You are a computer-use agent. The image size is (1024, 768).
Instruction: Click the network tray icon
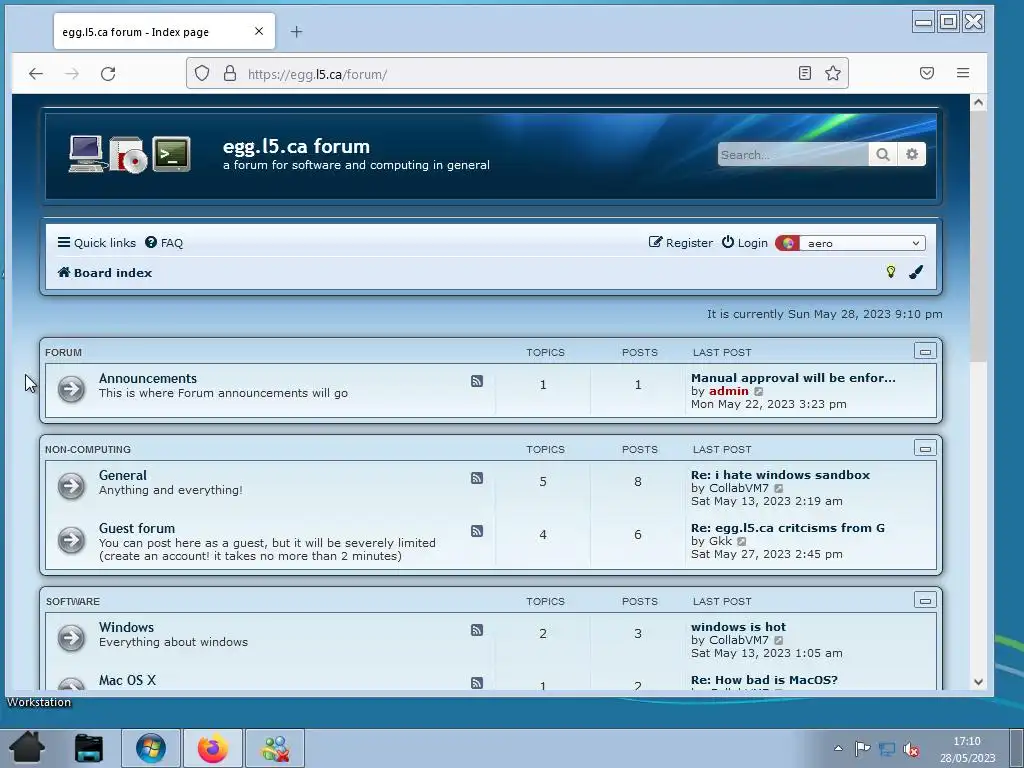(887, 749)
